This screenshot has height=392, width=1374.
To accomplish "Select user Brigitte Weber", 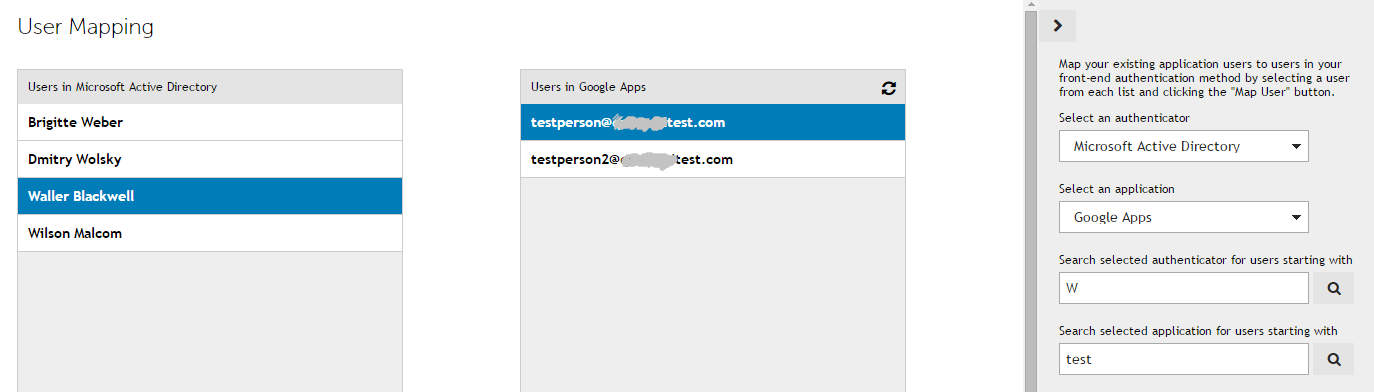I will (210, 122).
